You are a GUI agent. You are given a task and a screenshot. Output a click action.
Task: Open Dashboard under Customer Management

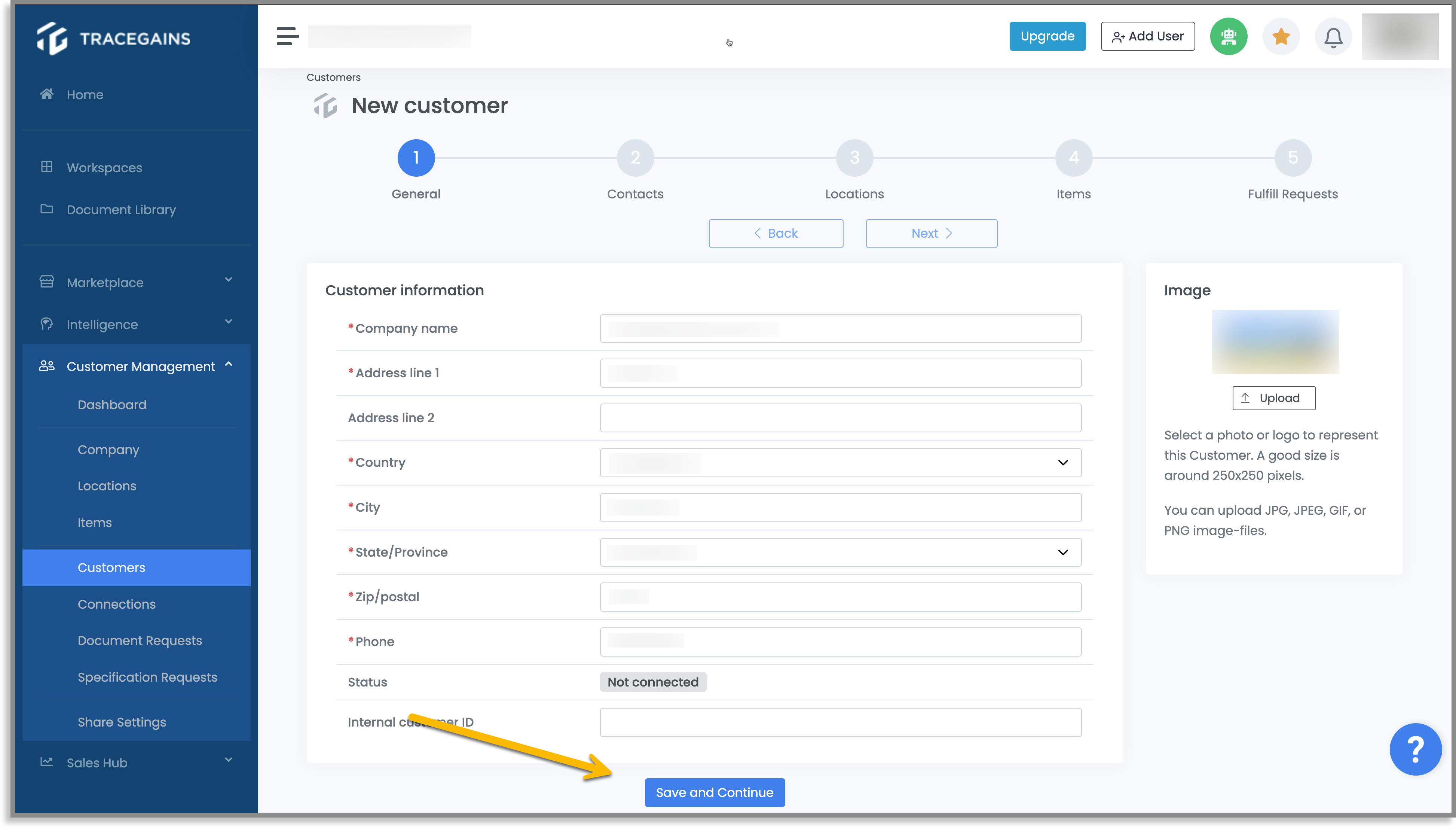112,405
